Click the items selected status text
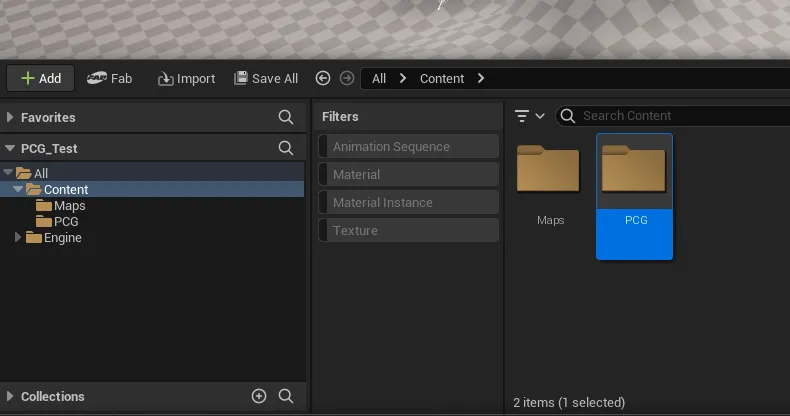The height and width of the screenshot is (416, 790). point(569,403)
